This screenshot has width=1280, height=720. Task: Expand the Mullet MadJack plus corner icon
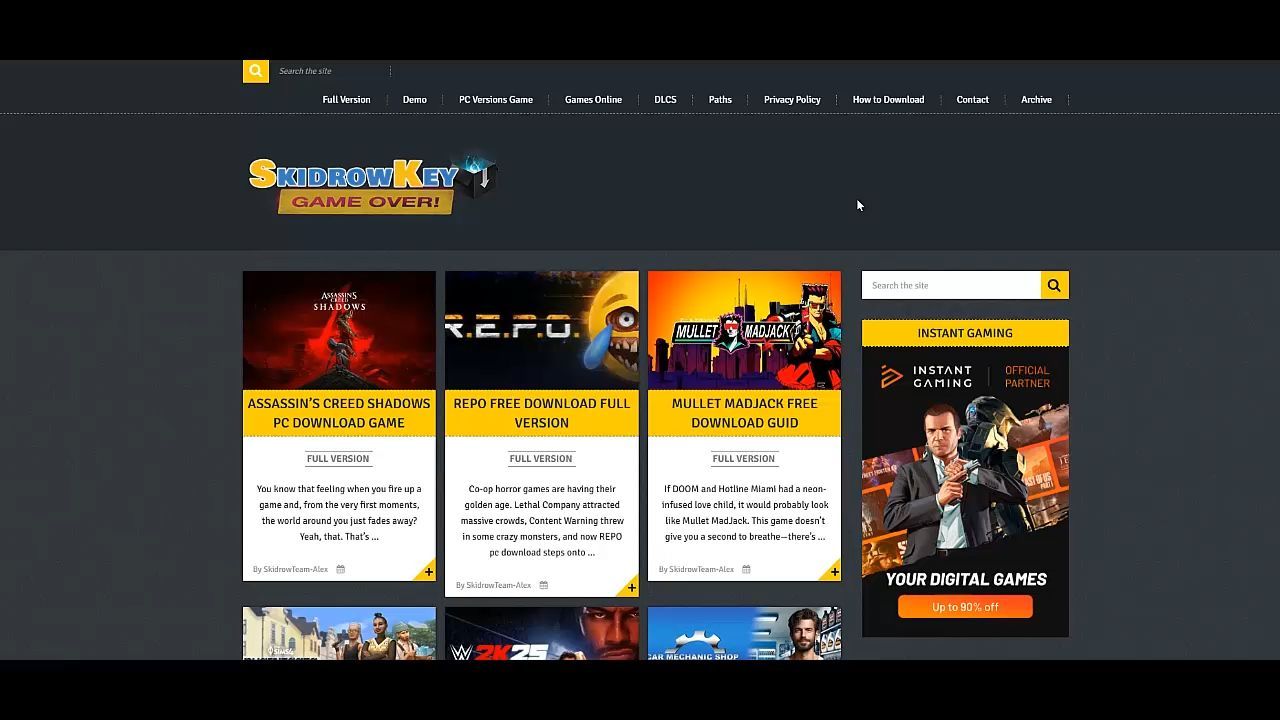coord(834,571)
